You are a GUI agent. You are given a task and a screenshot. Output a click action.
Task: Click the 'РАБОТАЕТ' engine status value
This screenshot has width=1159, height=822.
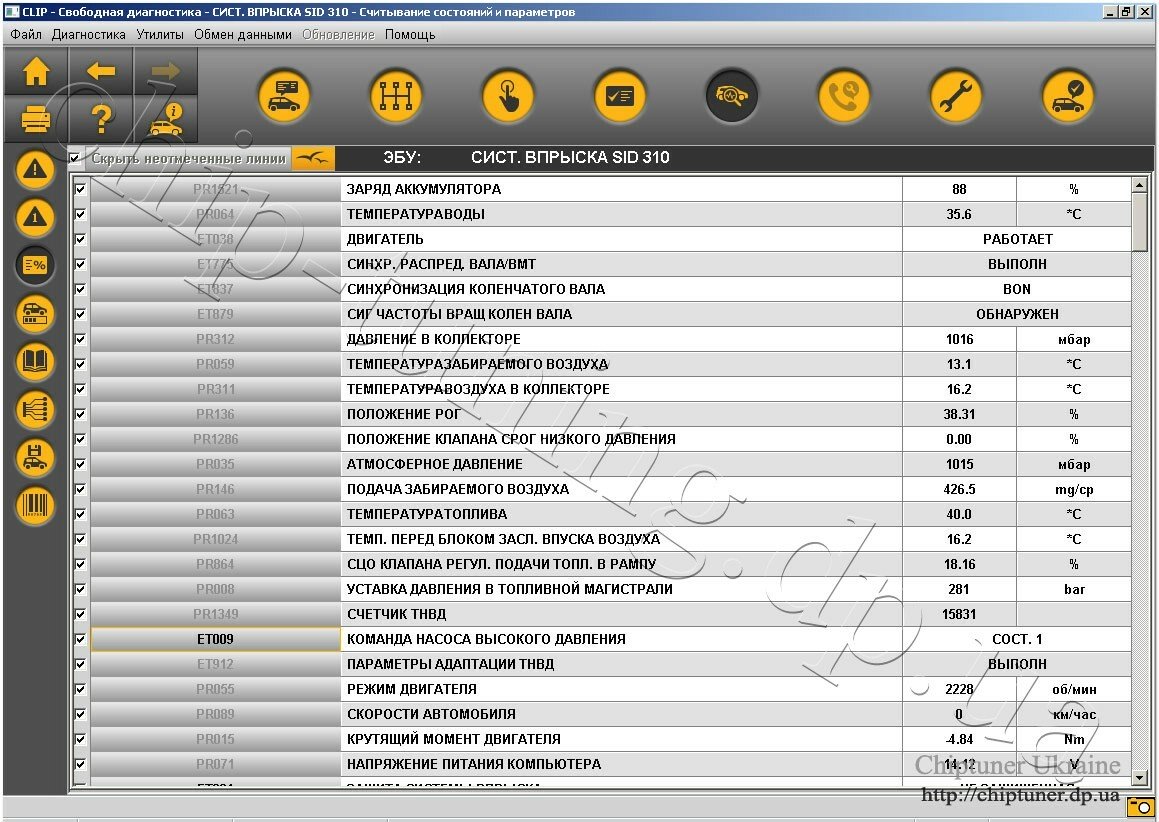click(x=1018, y=239)
